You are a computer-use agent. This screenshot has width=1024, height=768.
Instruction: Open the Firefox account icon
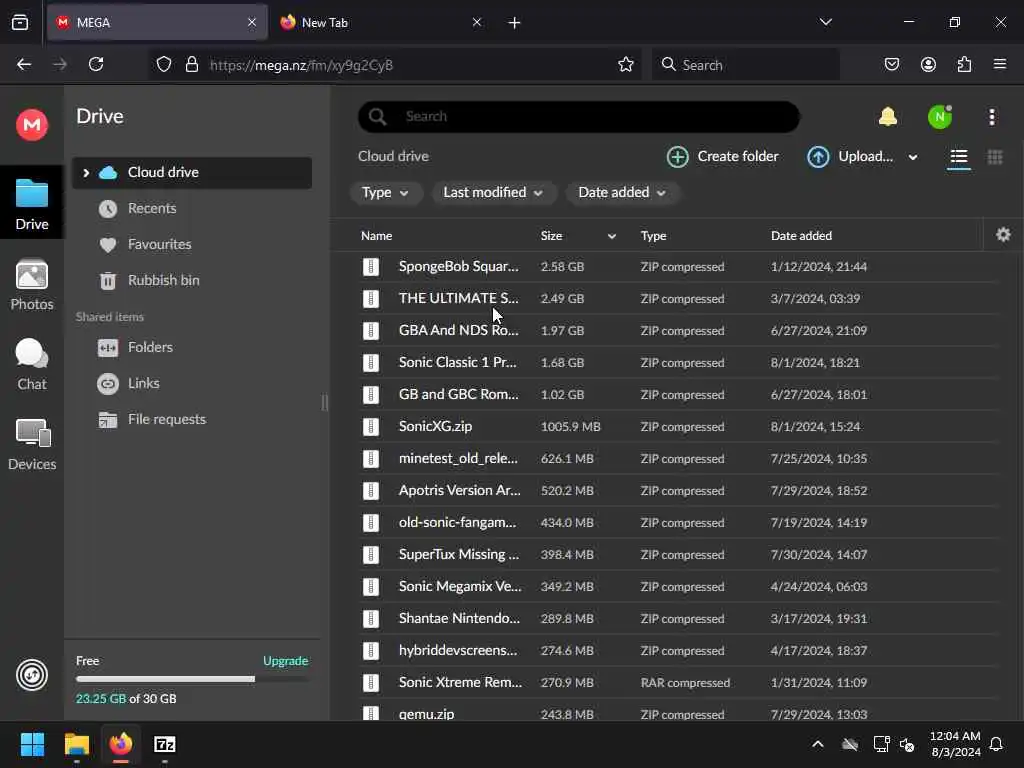(x=928, y=64)
